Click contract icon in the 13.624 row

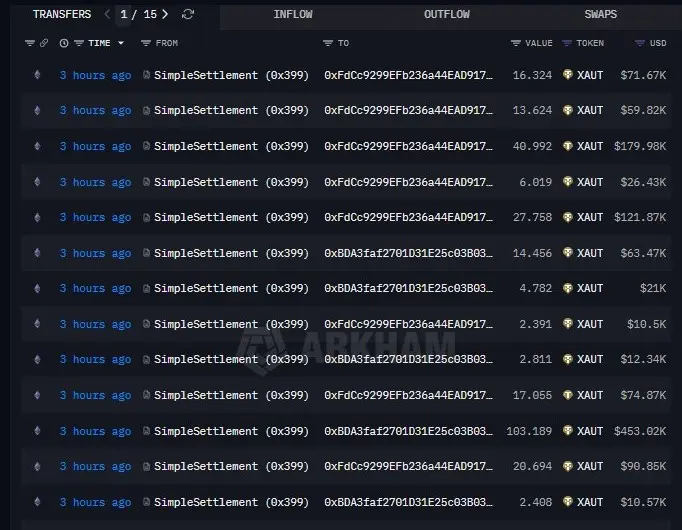[x=147, y=110]
